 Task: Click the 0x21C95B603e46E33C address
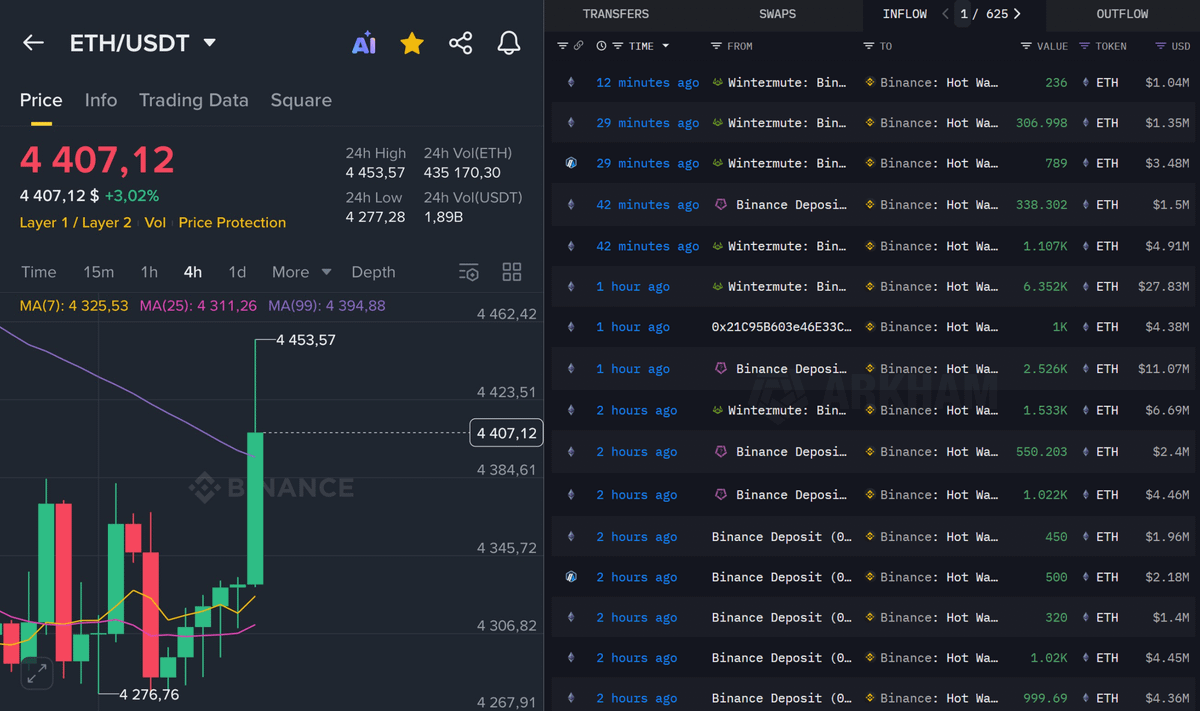(782, 327)
